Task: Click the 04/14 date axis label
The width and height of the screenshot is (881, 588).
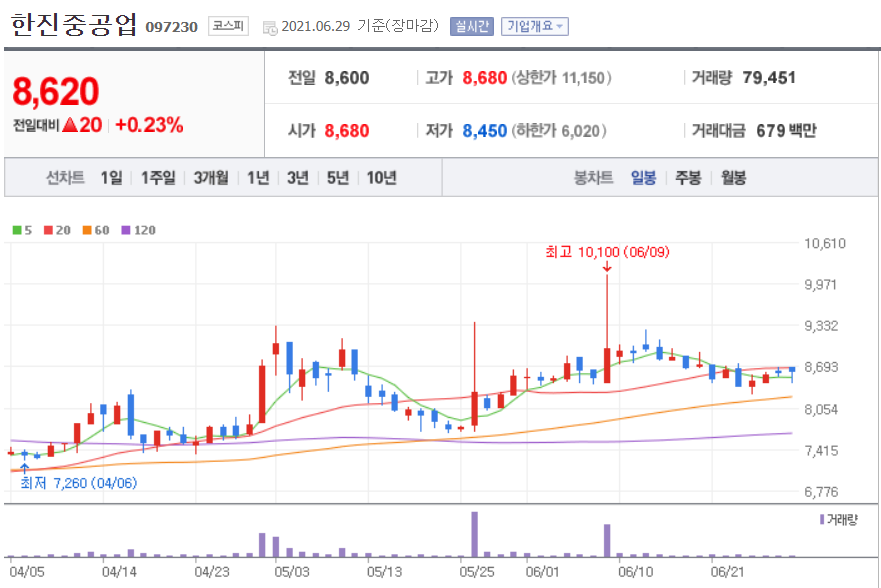Action: pos(119,572)
